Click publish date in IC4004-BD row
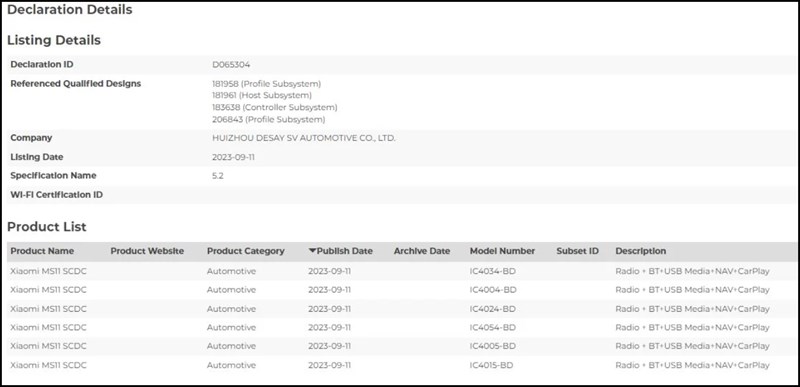800x387 pixels. pyautogui.click(x=329, y=290)
